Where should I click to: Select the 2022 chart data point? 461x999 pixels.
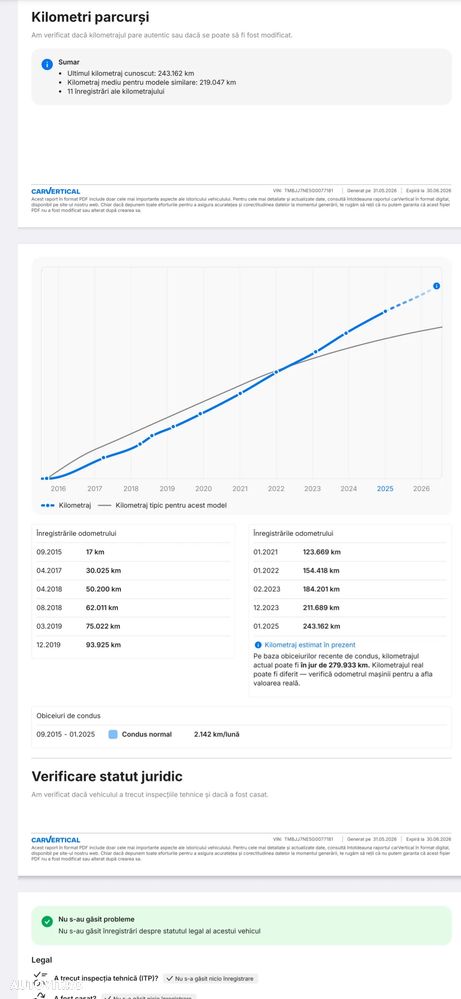276,371
